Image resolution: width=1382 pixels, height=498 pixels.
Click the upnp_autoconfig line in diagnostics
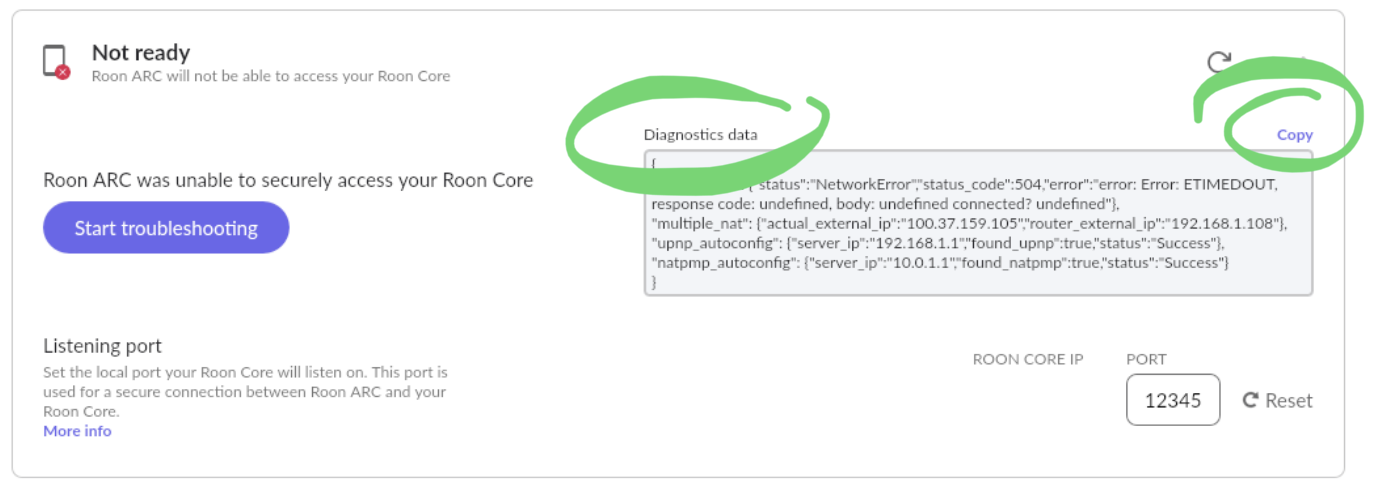coord(937,243)
